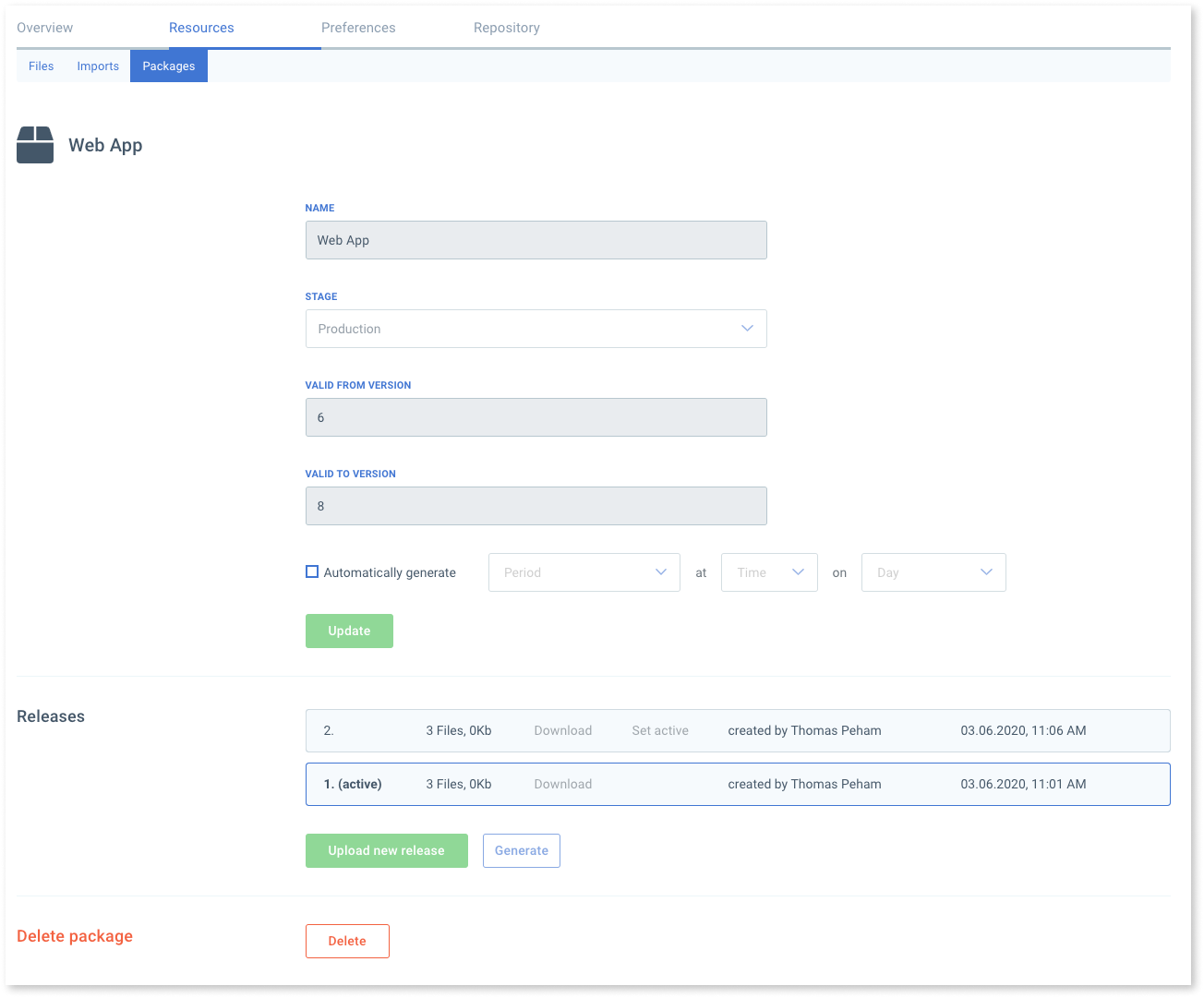This screenshot has height=998, width=1204.
Task: Click the Period dropdown chevron arrow
Action: tap(661, 572)
